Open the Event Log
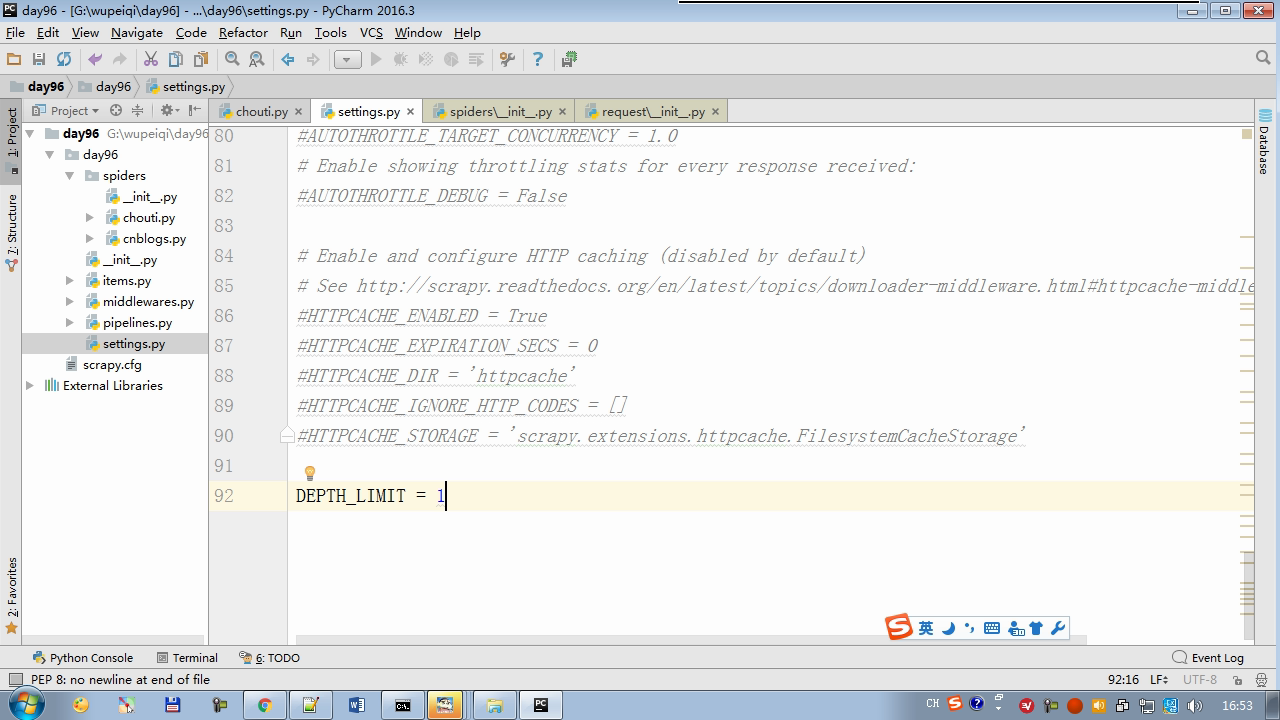1280x720 pixels. click(x=1209, y=657)
